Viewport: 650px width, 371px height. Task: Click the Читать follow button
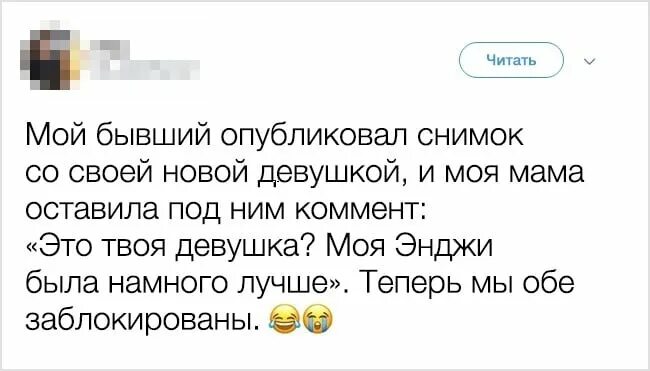[x=512, y=61]
